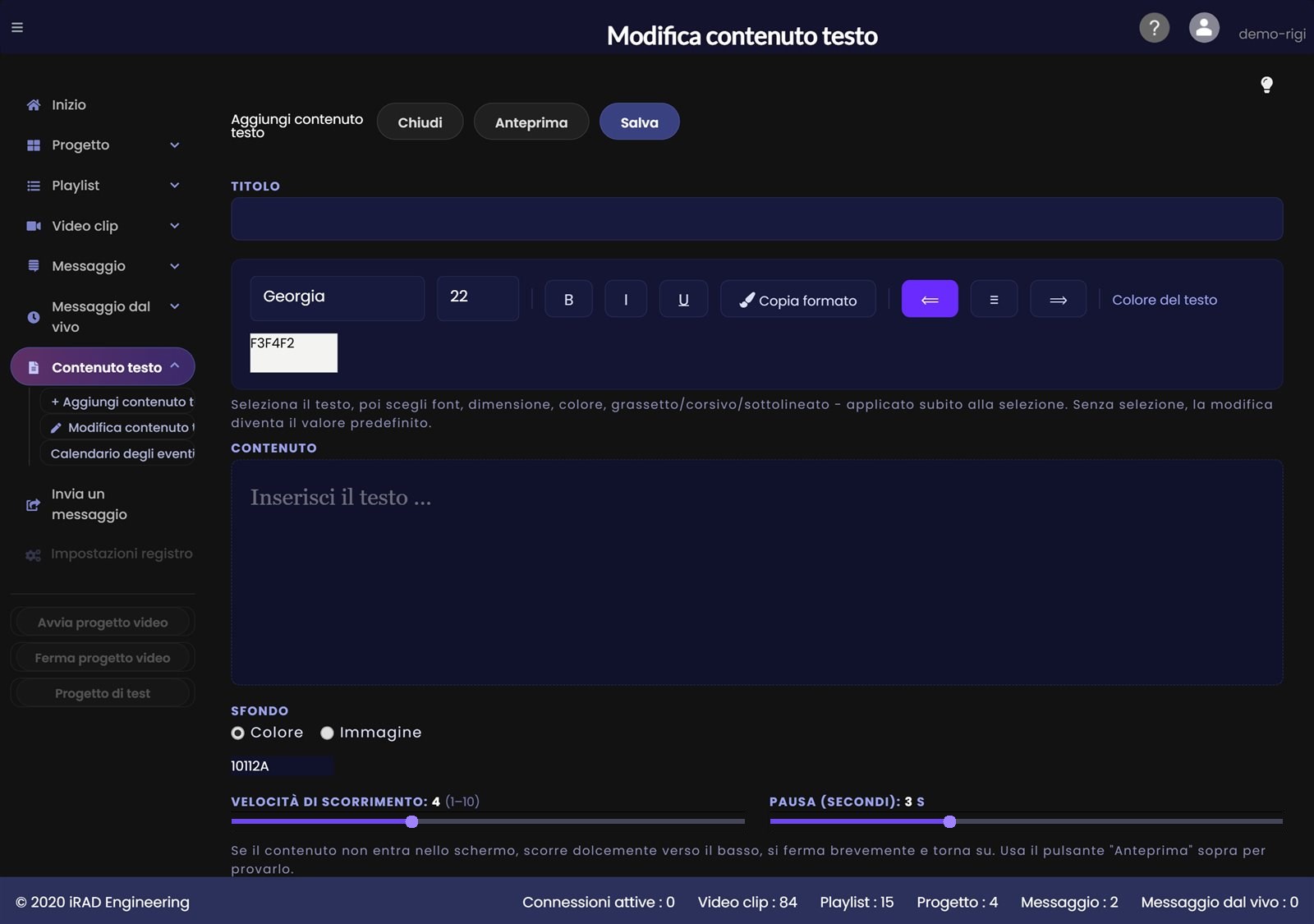Viewport: 1314px width, 924px height.
Task: Expand the Progetto sidebar menu
Action: (x=103, y=145)
